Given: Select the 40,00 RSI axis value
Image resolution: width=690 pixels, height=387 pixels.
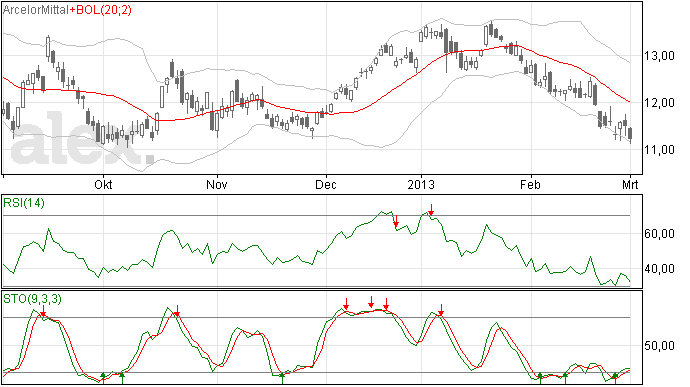Looking at the screenshot, I should (x=659, y=269).
